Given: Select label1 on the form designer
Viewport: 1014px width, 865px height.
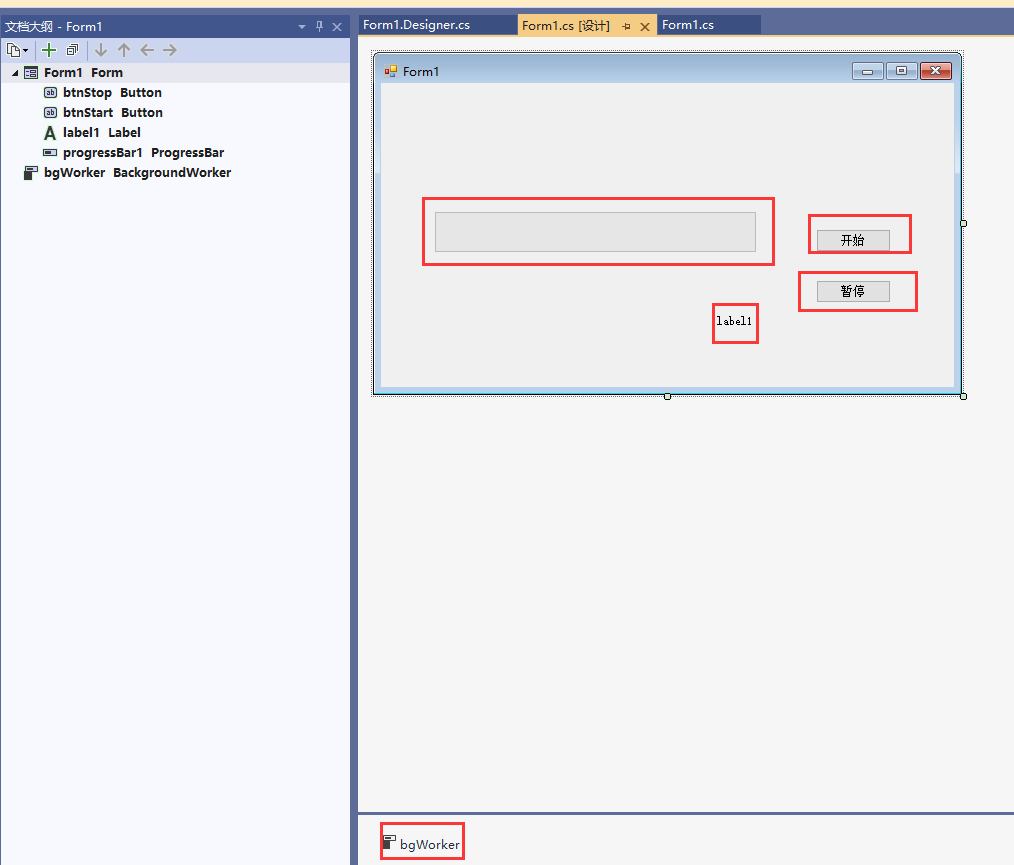Looking at the screenshot, I should (734, 321).
